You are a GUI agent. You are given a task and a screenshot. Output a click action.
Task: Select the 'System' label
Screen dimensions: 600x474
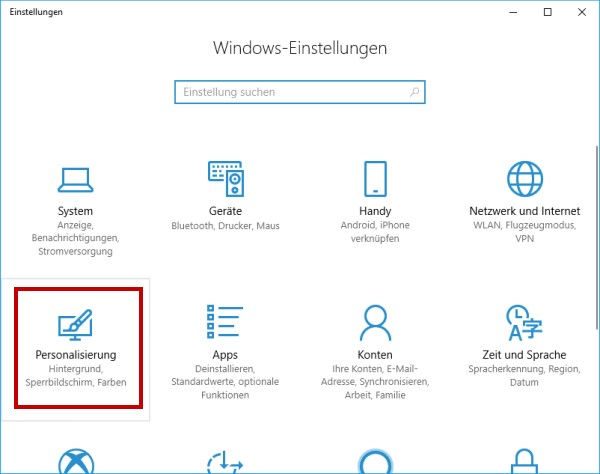pyautogui.click(x=75, y=211)
